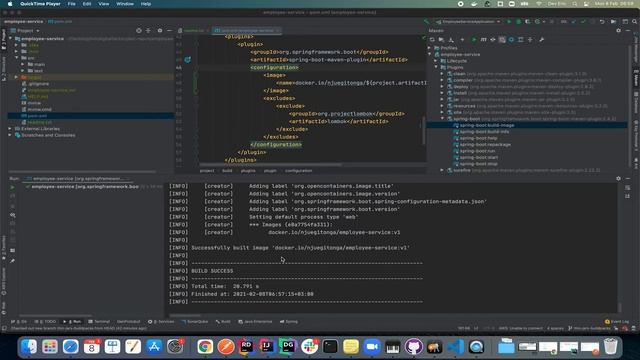This screenshot has height=360, width=640.
Task: Open TODO tool window tab
Action: click(46, 322)
